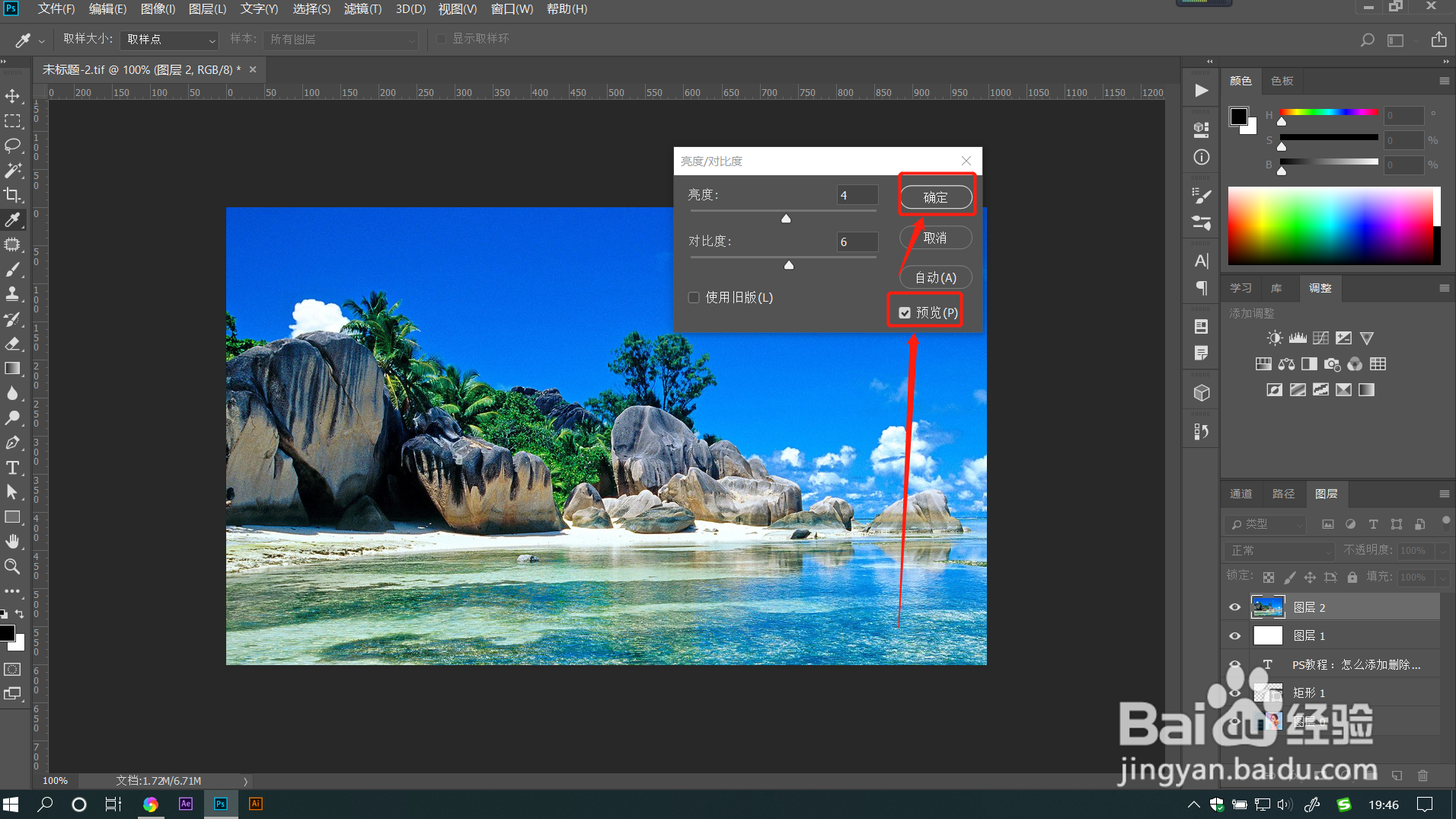
Task: Select the Horizontal Type tool
Action: click(13, 467)
